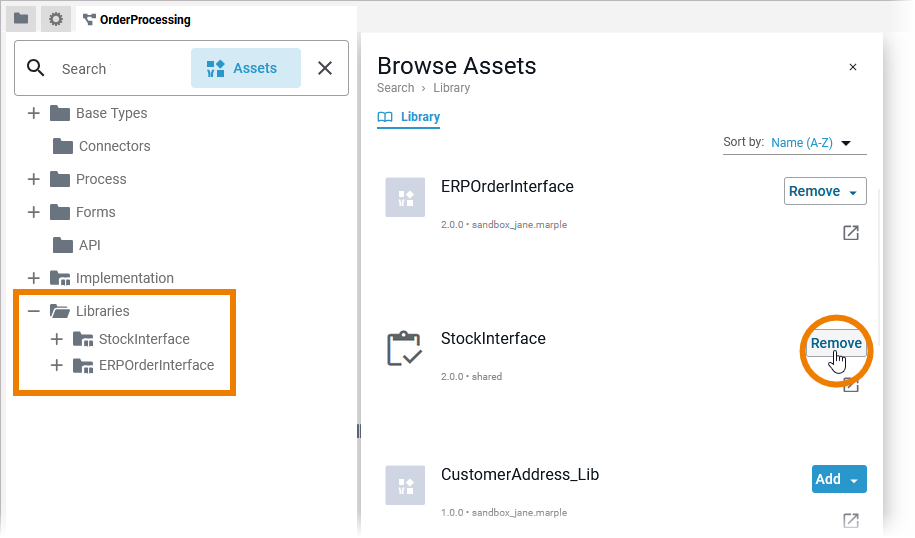The image size is (915, 538).
Task: Open ERPOrderInterface in new window icon
Action: 851,233
